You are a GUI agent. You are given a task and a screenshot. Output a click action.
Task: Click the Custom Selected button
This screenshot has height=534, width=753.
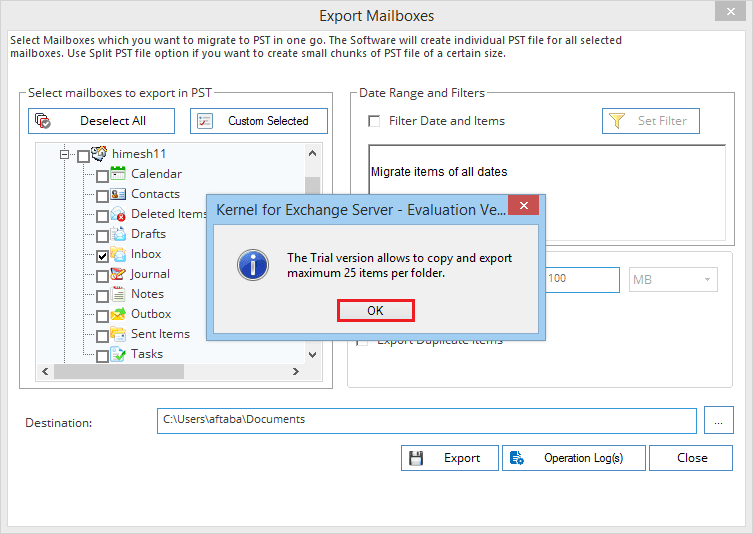pyautogui.click(x=259, y=121)
